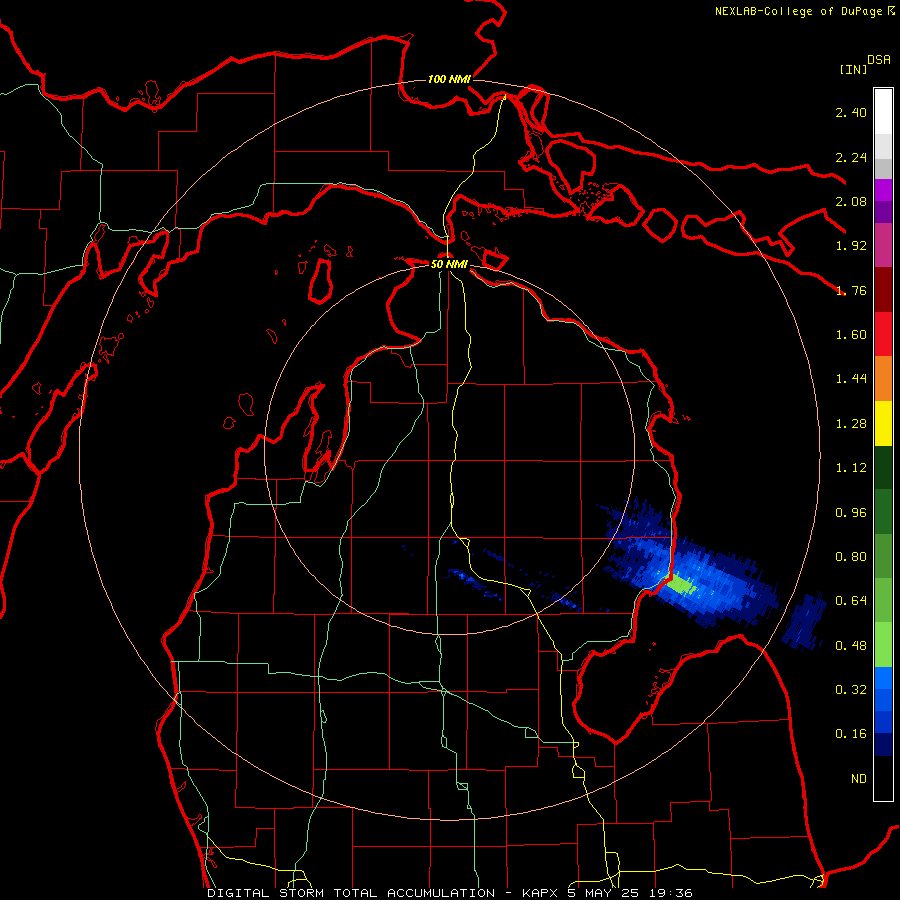Click the 1.60 legend value
900x900 pixels.
[851, 335]
